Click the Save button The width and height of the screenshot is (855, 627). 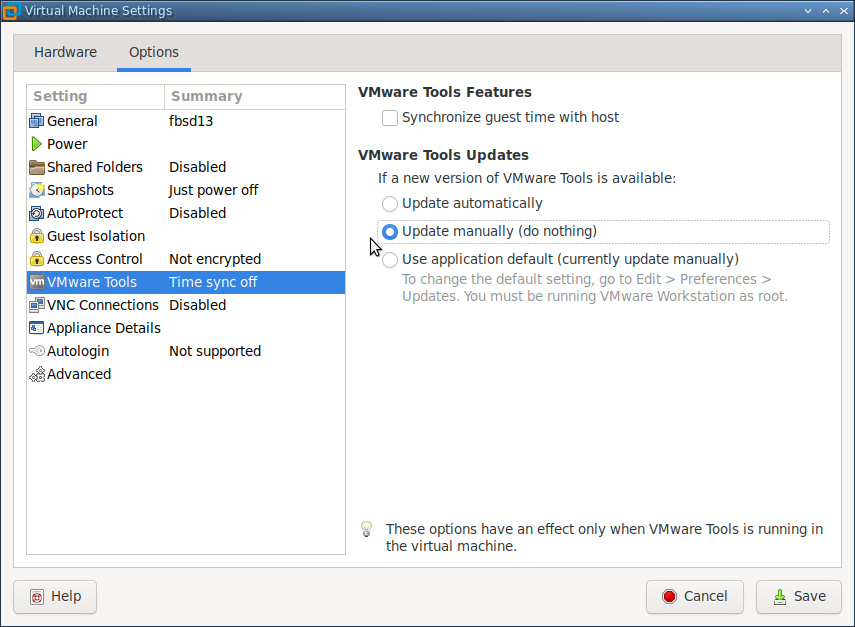pyautogui.click(x=799, y=597)
